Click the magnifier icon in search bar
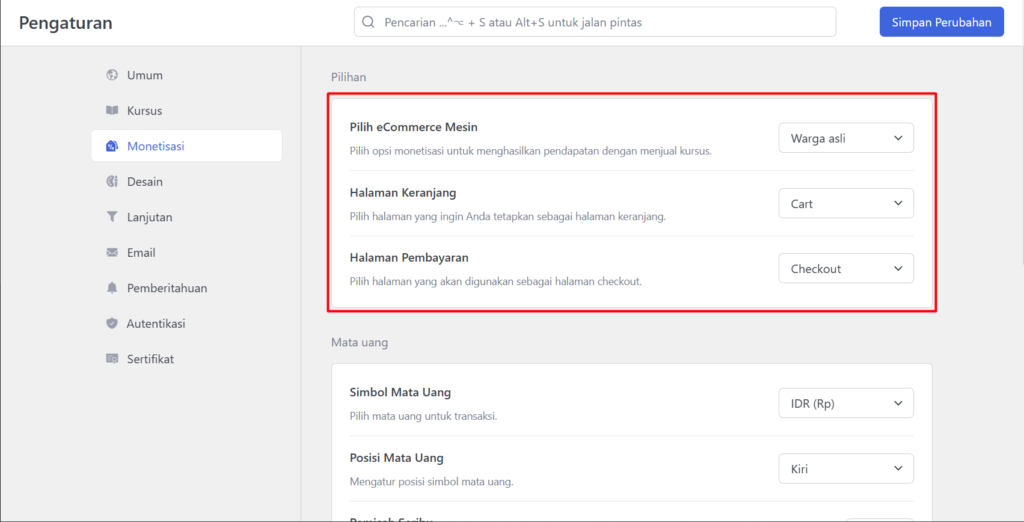The width and height of the screenshot is (1024, 522). coord(369,22)
